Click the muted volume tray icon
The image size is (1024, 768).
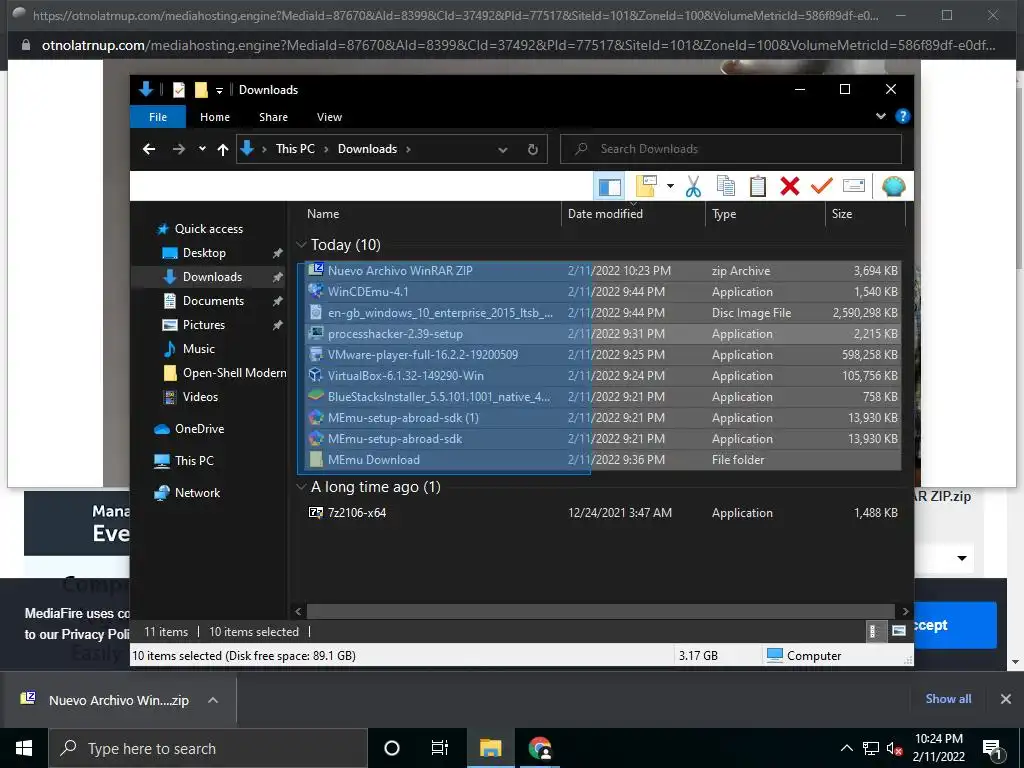pos(893,748)
